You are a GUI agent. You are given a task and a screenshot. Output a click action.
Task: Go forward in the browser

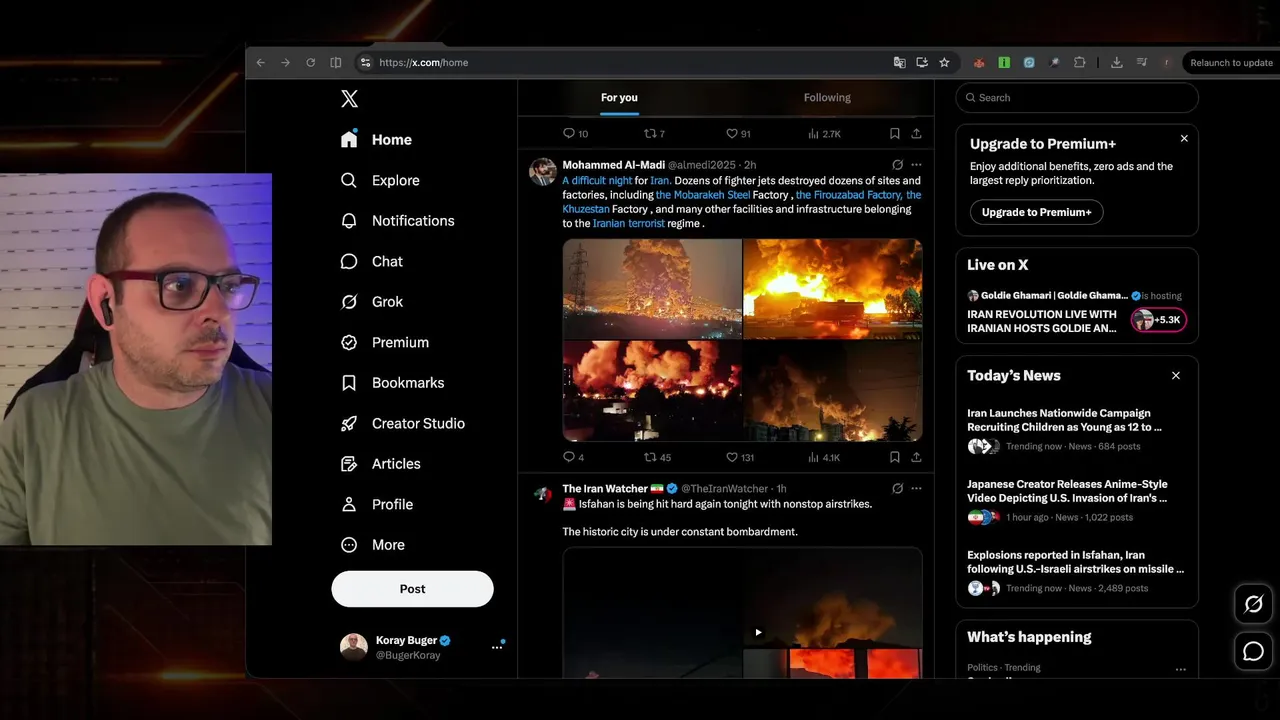(285, 62)
